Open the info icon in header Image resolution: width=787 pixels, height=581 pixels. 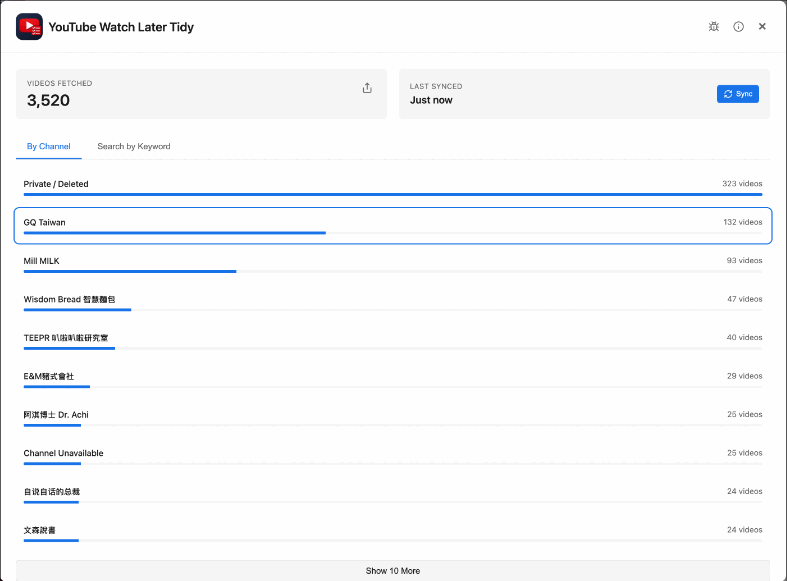(x=738, y=27)
